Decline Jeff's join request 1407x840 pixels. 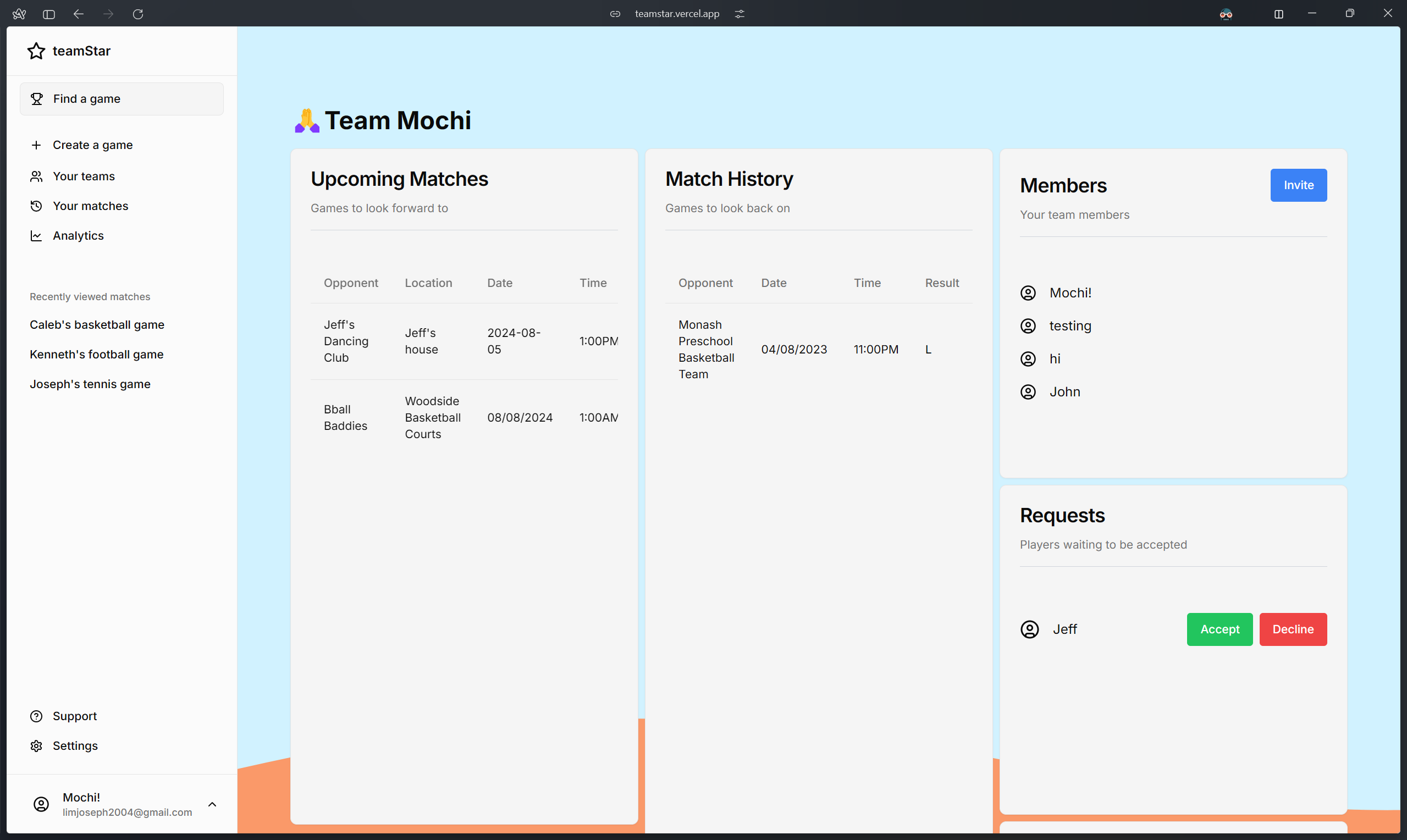click(x=1293, y=629)
